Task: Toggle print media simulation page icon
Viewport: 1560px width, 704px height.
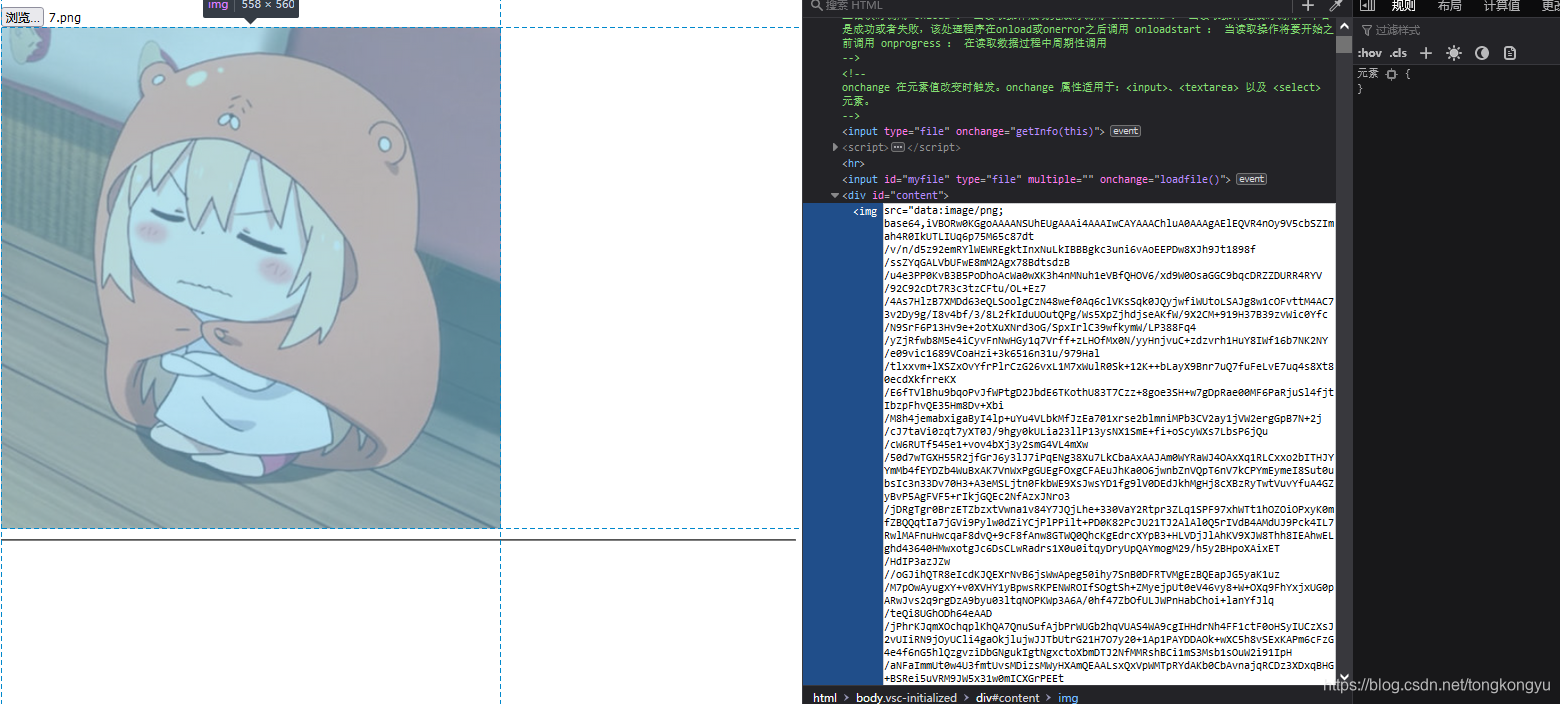Action: (x=1510, y=53)
